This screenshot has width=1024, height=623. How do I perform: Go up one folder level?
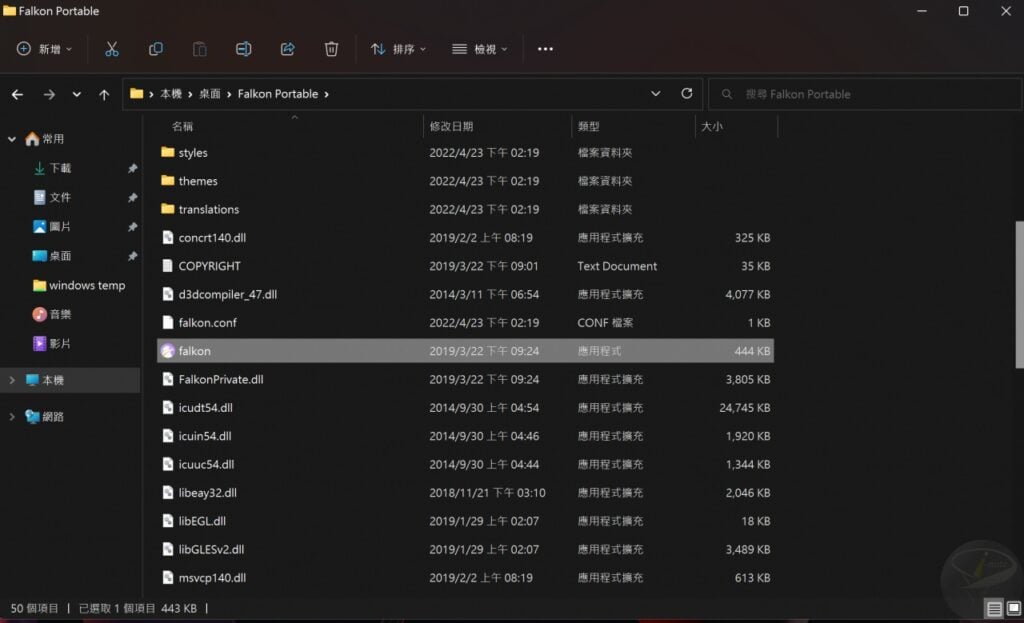(104, 94)
